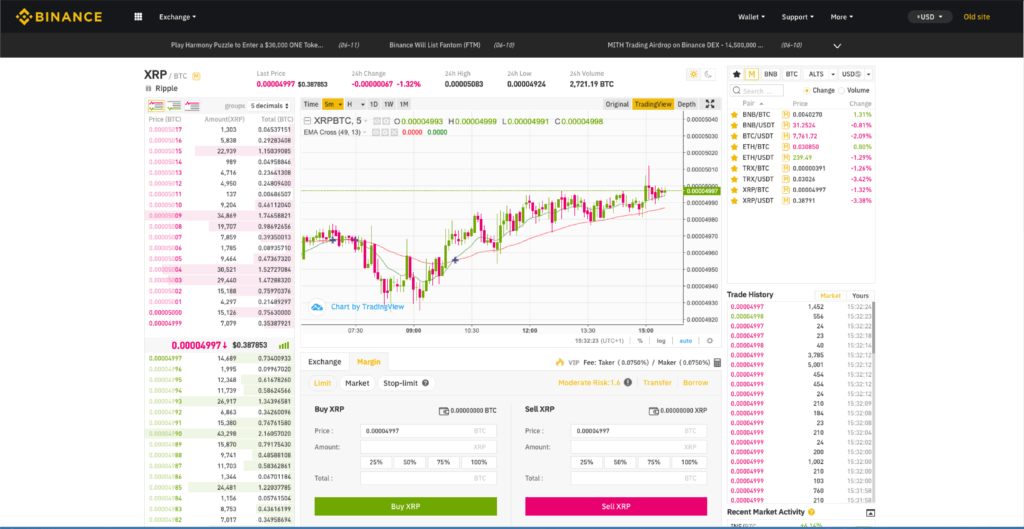Unfavorite the ETH/BTC pair star
Image resolution: width=1024 pixels, height=529 pixels.
coord(735,146)
